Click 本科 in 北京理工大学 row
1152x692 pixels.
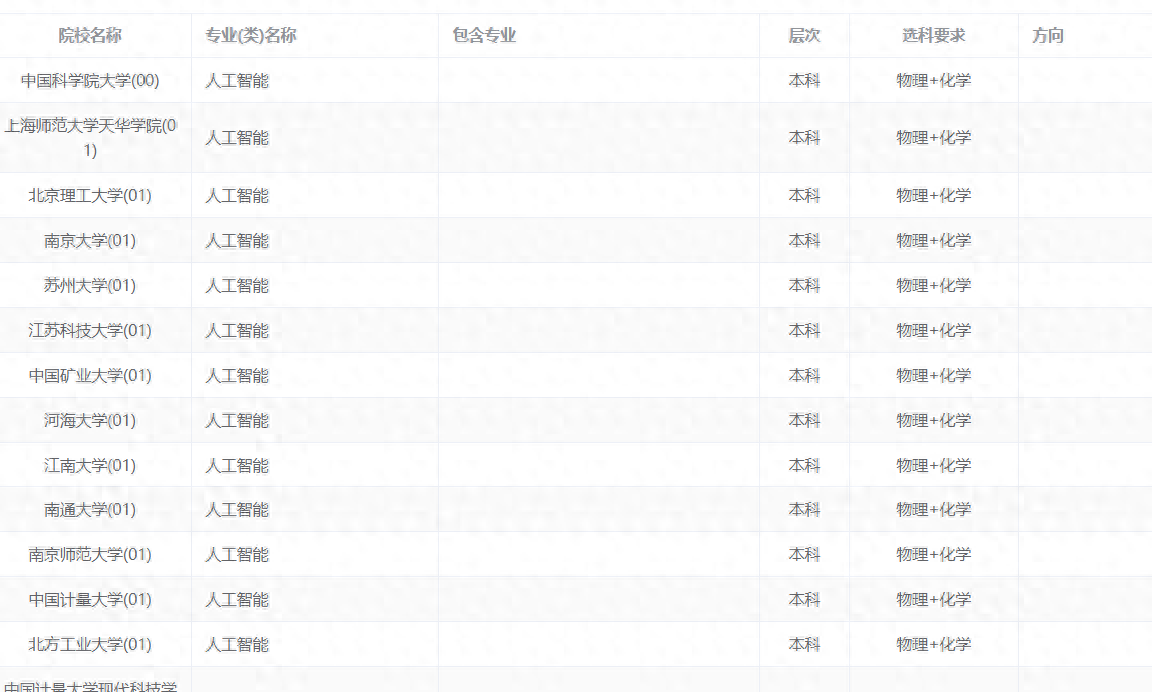[x=804, y=196]
